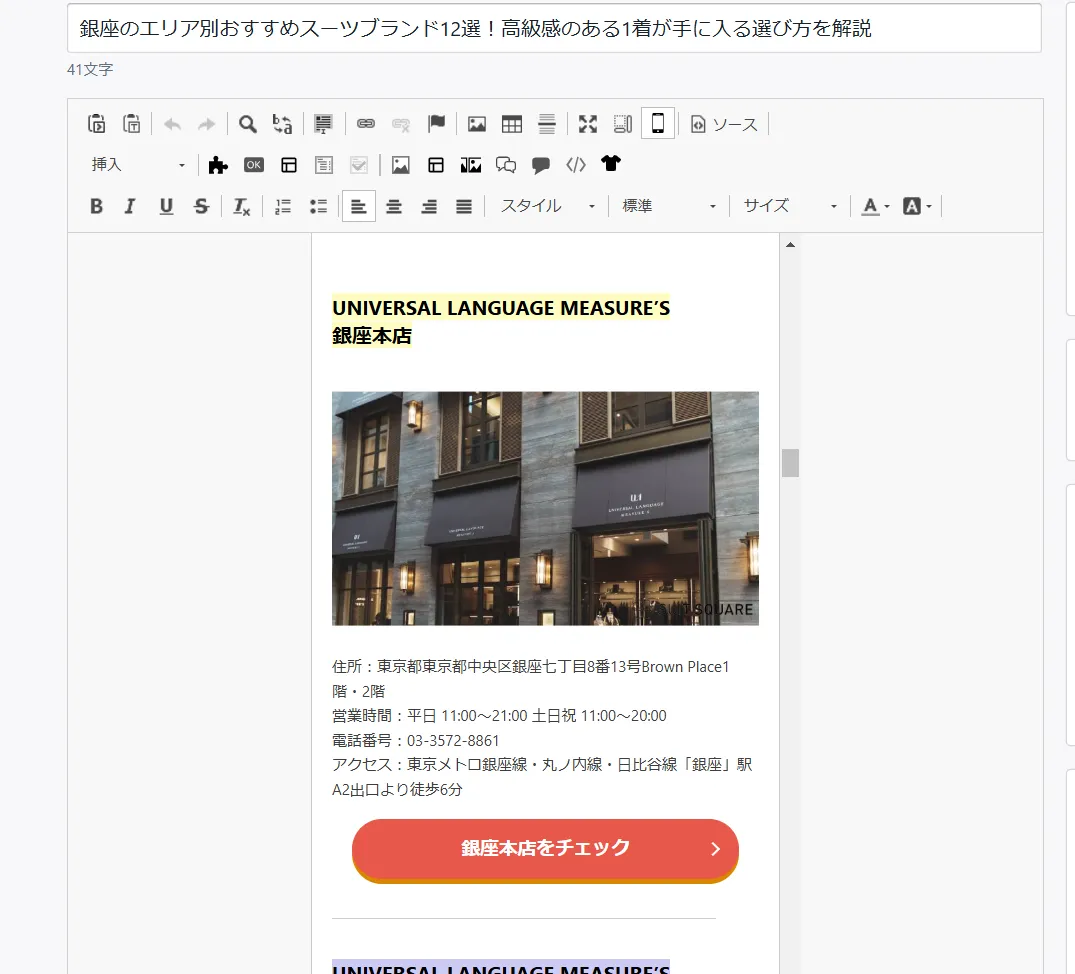Toggle bold formatting
The image size is (1075, 974).
point(96,205)
